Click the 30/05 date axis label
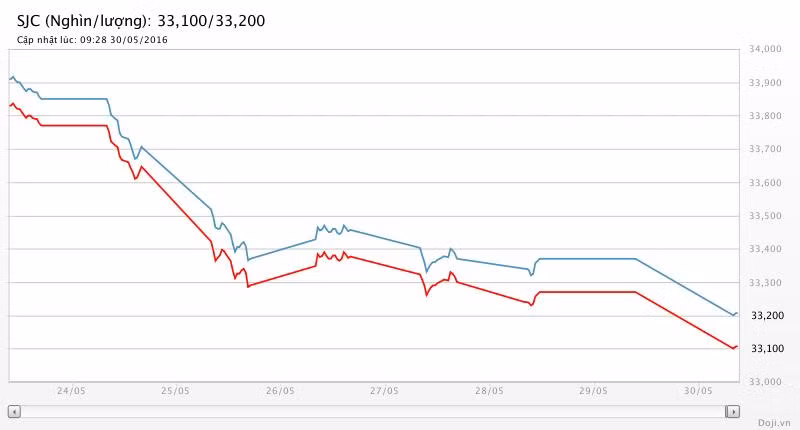Viewport: 800px width, 430px height. 698,391
